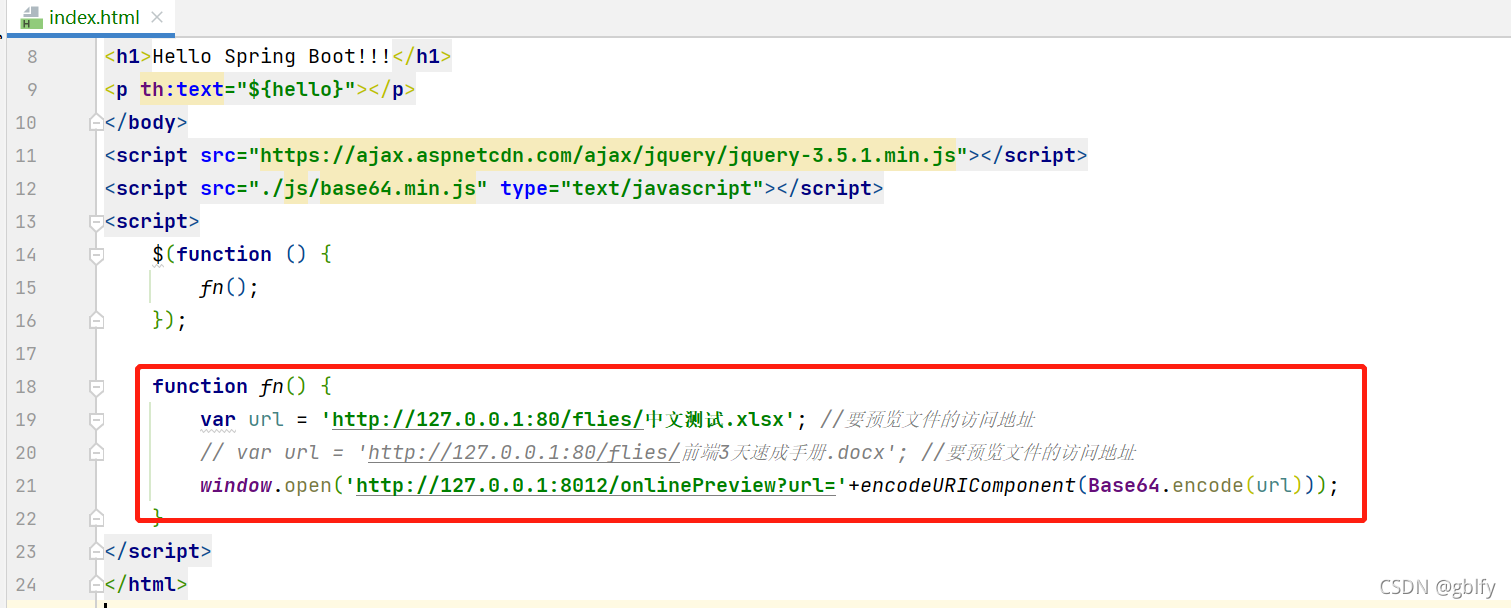Click the closing </html> tag
The image size is (1511, 608).
146,584
